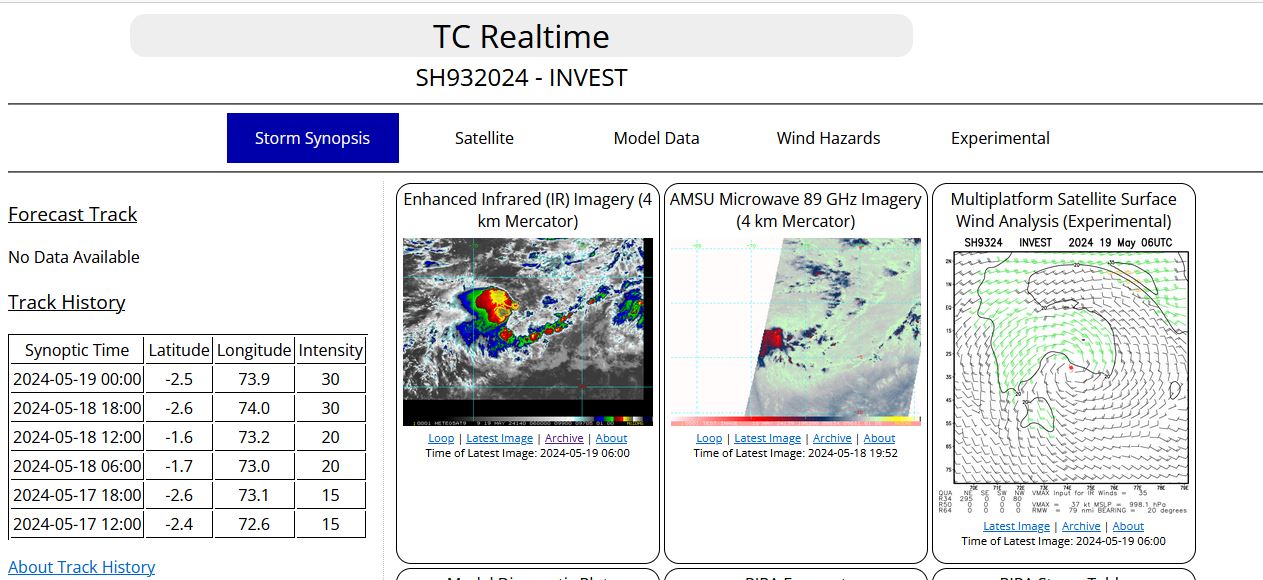Click Loop link under Enhanced Infrared imagery
This screenshot has width=1263, height=580.
[441, 438]
